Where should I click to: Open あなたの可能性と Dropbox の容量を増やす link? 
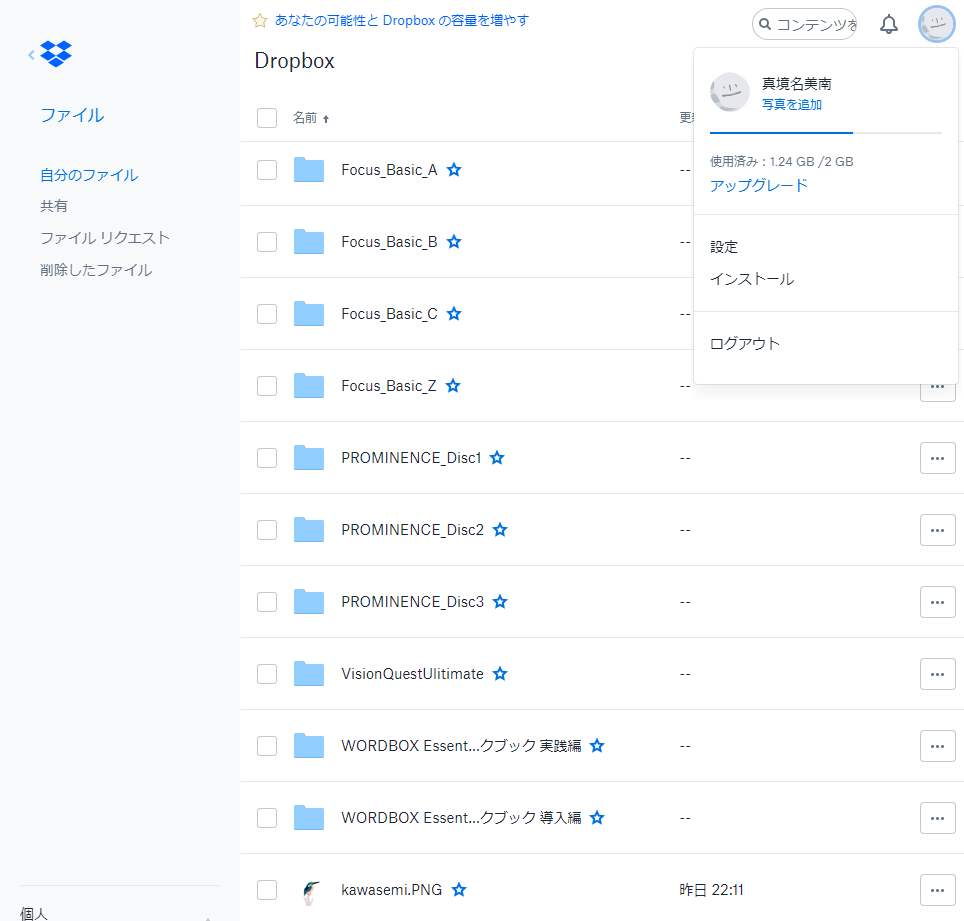coord(401,20)
